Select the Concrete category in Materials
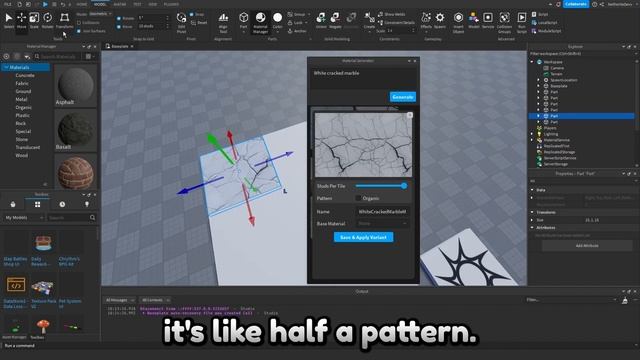This screenshot has width=640, height=360. coord(25,76)
